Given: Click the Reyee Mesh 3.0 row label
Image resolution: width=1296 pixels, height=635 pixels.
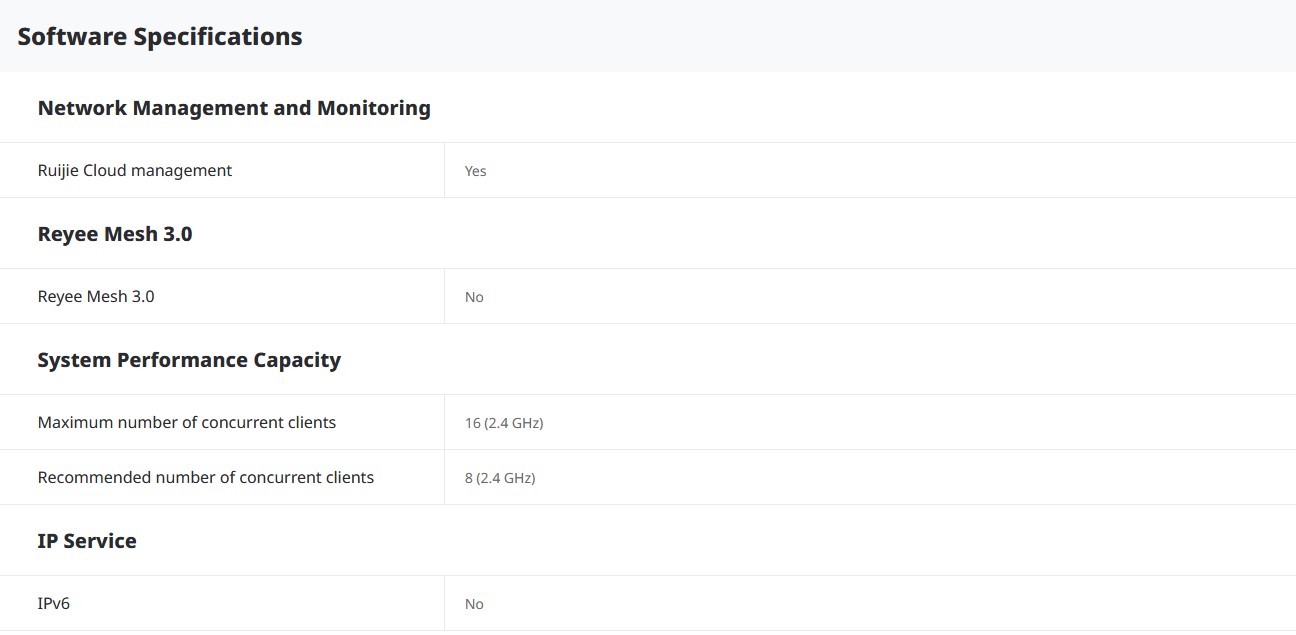Looking at the screenshot, I should click(96, 297).
